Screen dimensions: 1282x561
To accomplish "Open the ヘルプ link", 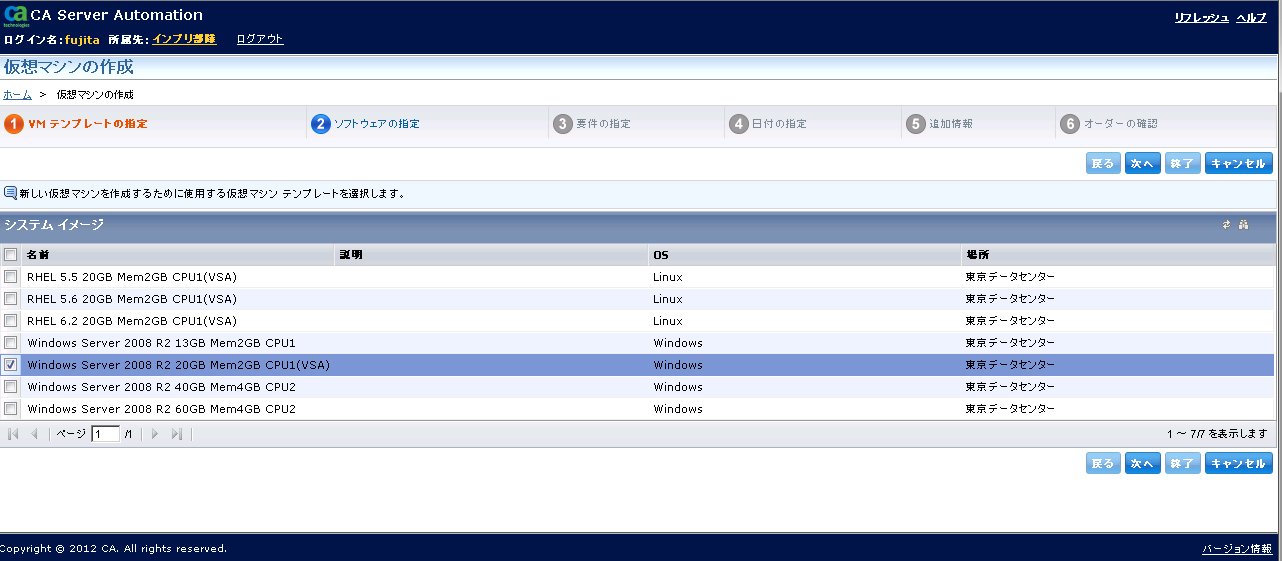I will pos(1251,18).
